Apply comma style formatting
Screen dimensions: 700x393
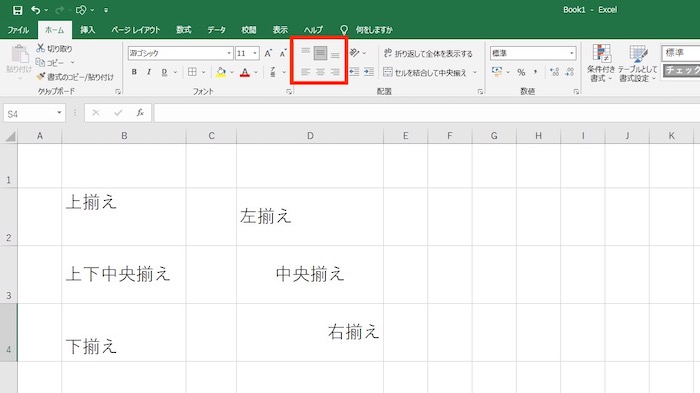pyautogui.click(x=535, y=72)
